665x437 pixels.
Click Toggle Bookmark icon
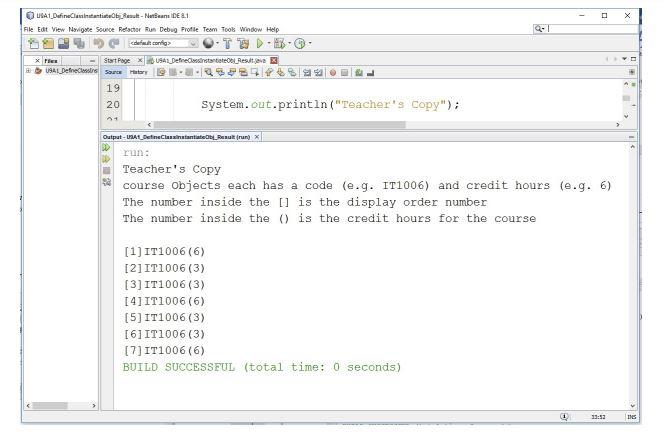tap(292, 73)
